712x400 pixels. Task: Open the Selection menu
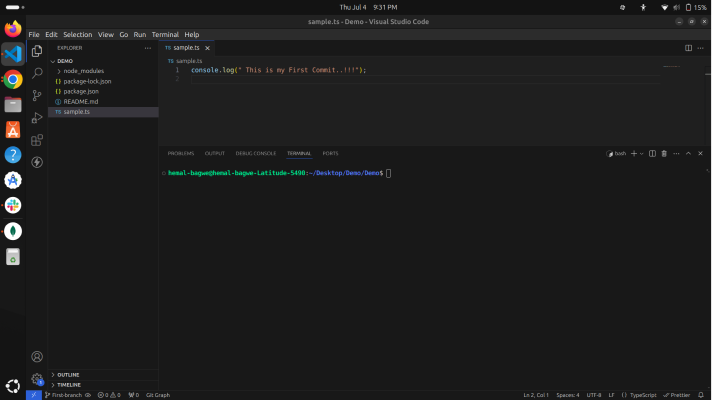tap(78, 35)
